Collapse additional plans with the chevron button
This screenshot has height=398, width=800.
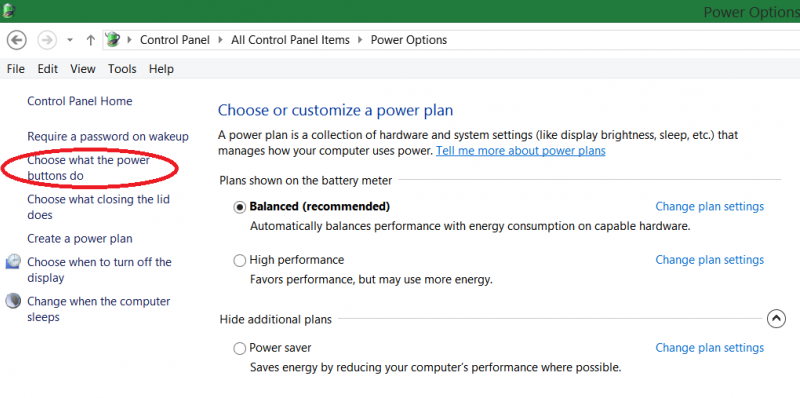click(x=776, y=319)
